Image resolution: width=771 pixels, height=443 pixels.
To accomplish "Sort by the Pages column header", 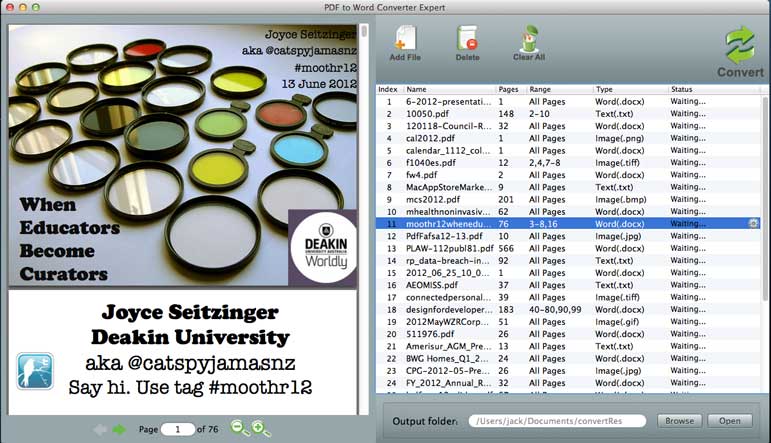I will 510,90.
